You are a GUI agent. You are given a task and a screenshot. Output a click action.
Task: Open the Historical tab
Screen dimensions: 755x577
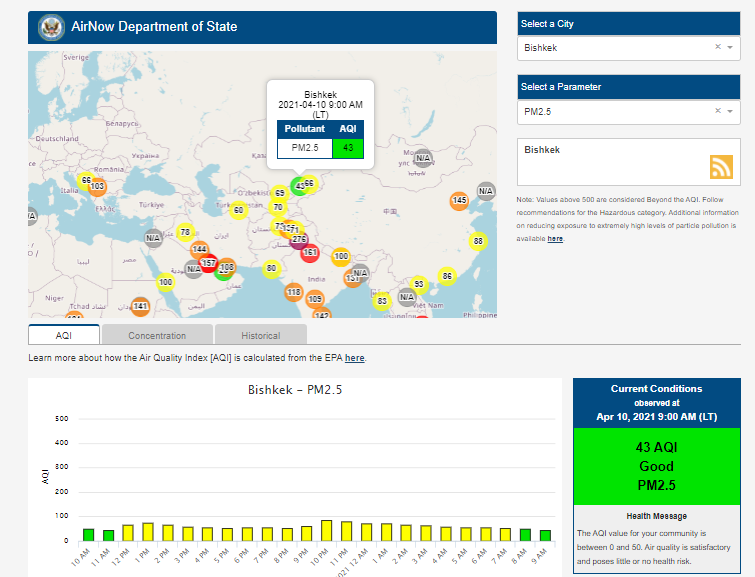260,335
